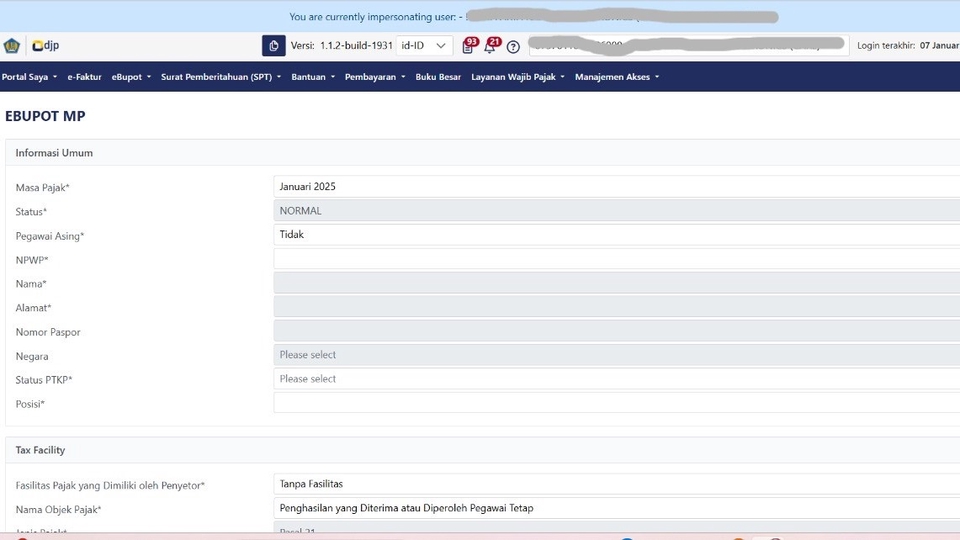Click the Posisi input field
The image size is (960, 540).
[x=616, y=403]
